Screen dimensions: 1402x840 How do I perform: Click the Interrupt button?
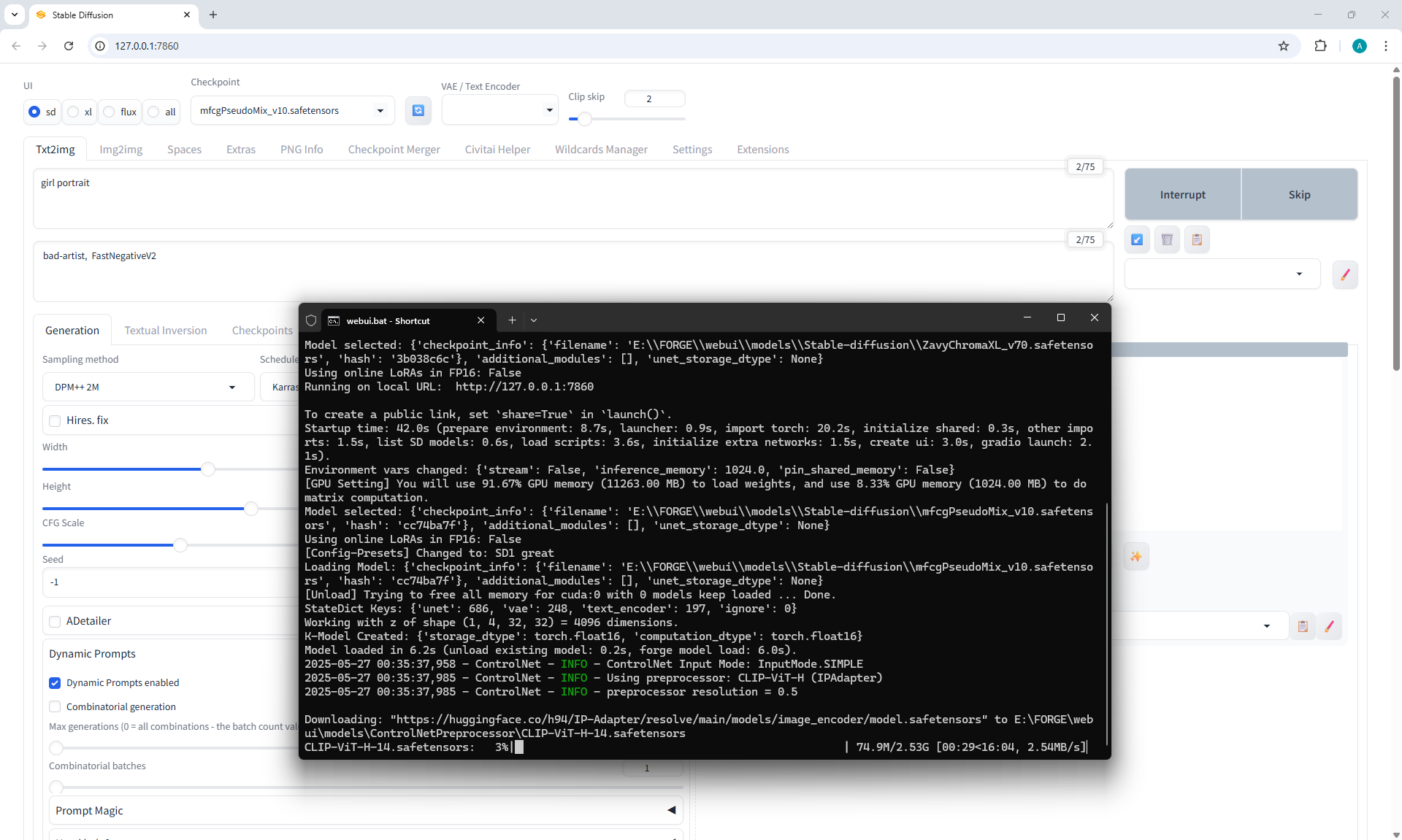[1182, 195]
